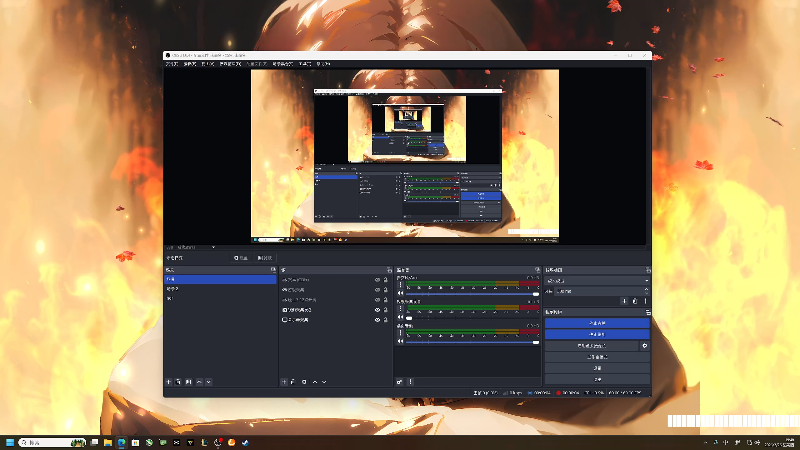Delete the transition with the trash icon
This screenshot has width=800, height=450.
click(635, 301)
